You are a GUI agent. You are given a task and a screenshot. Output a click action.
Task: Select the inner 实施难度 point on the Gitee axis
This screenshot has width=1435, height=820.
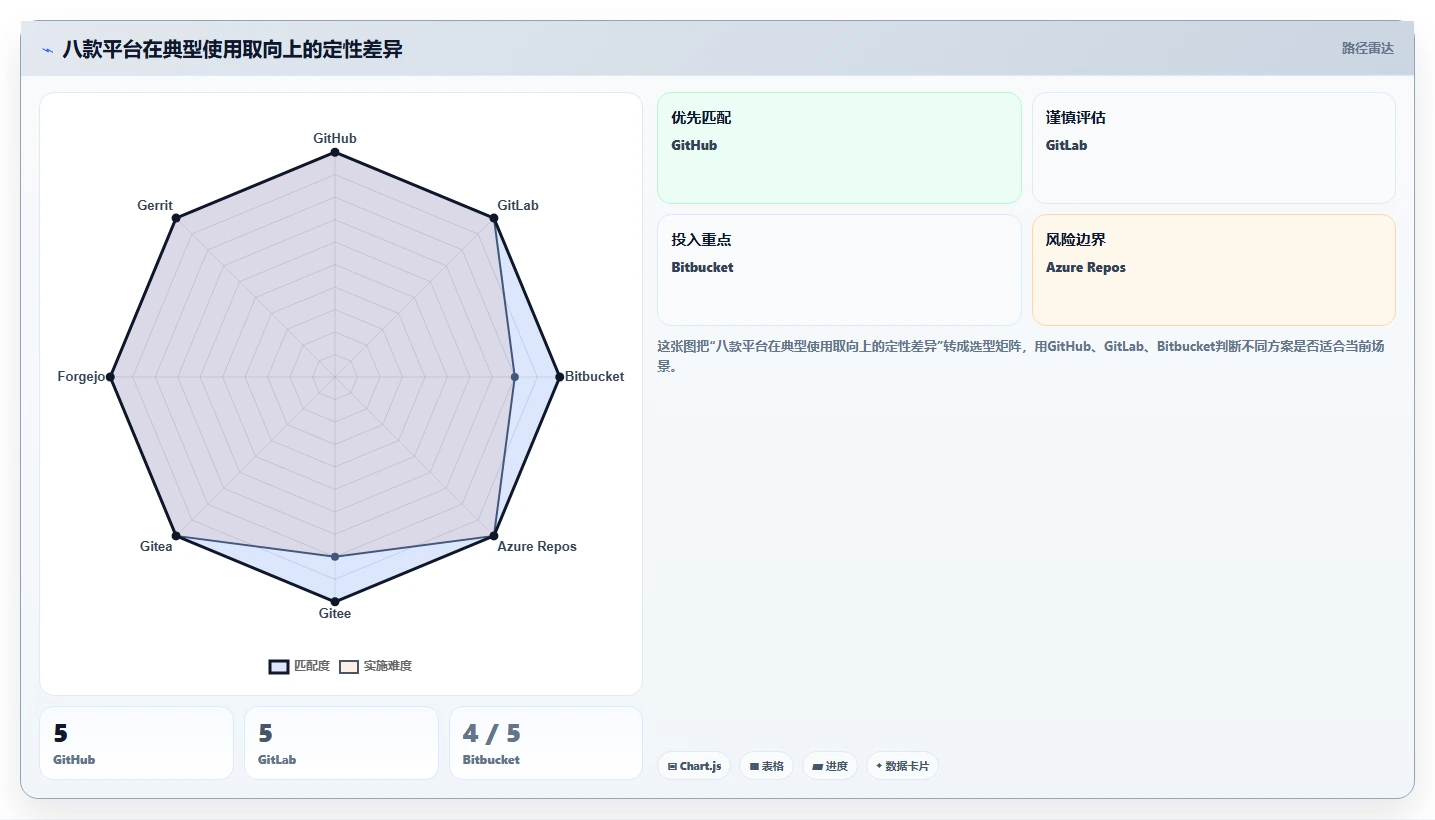coord(335,556)
